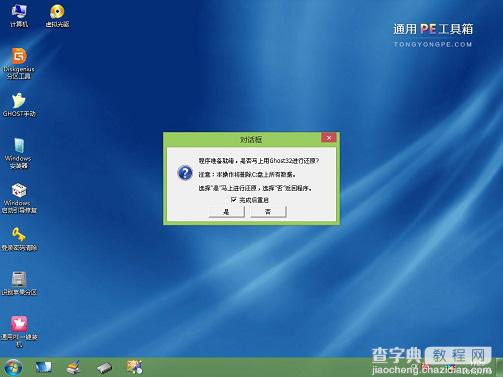Decline restore with the 否 button
The image size is (503, 377).
point(268,212)
